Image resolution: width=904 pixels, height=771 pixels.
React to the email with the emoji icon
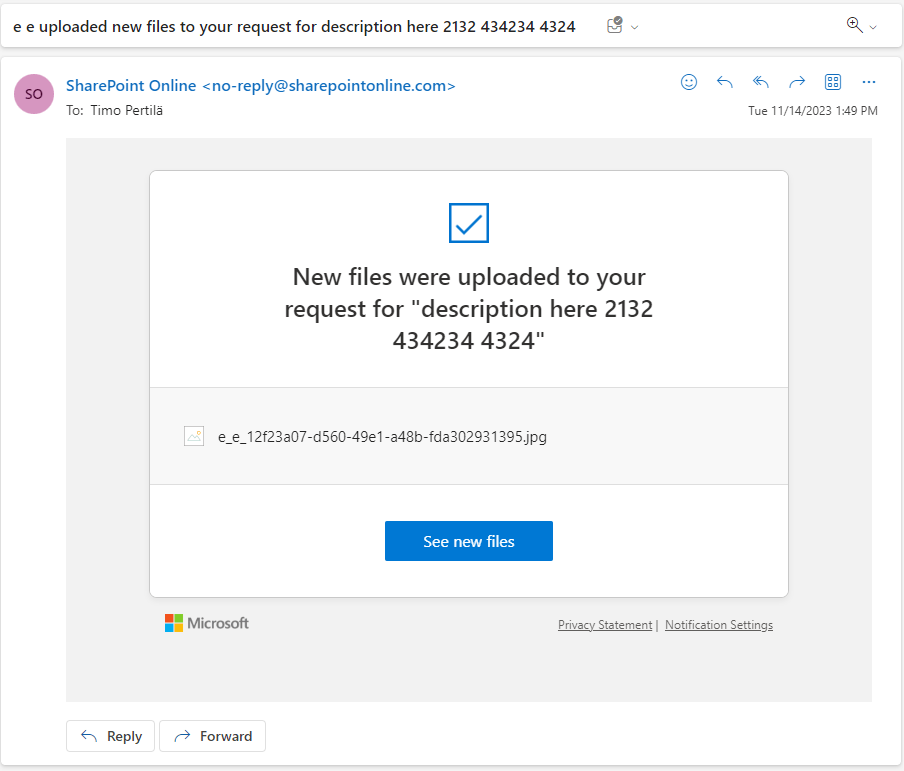click(x=689, y=82)
